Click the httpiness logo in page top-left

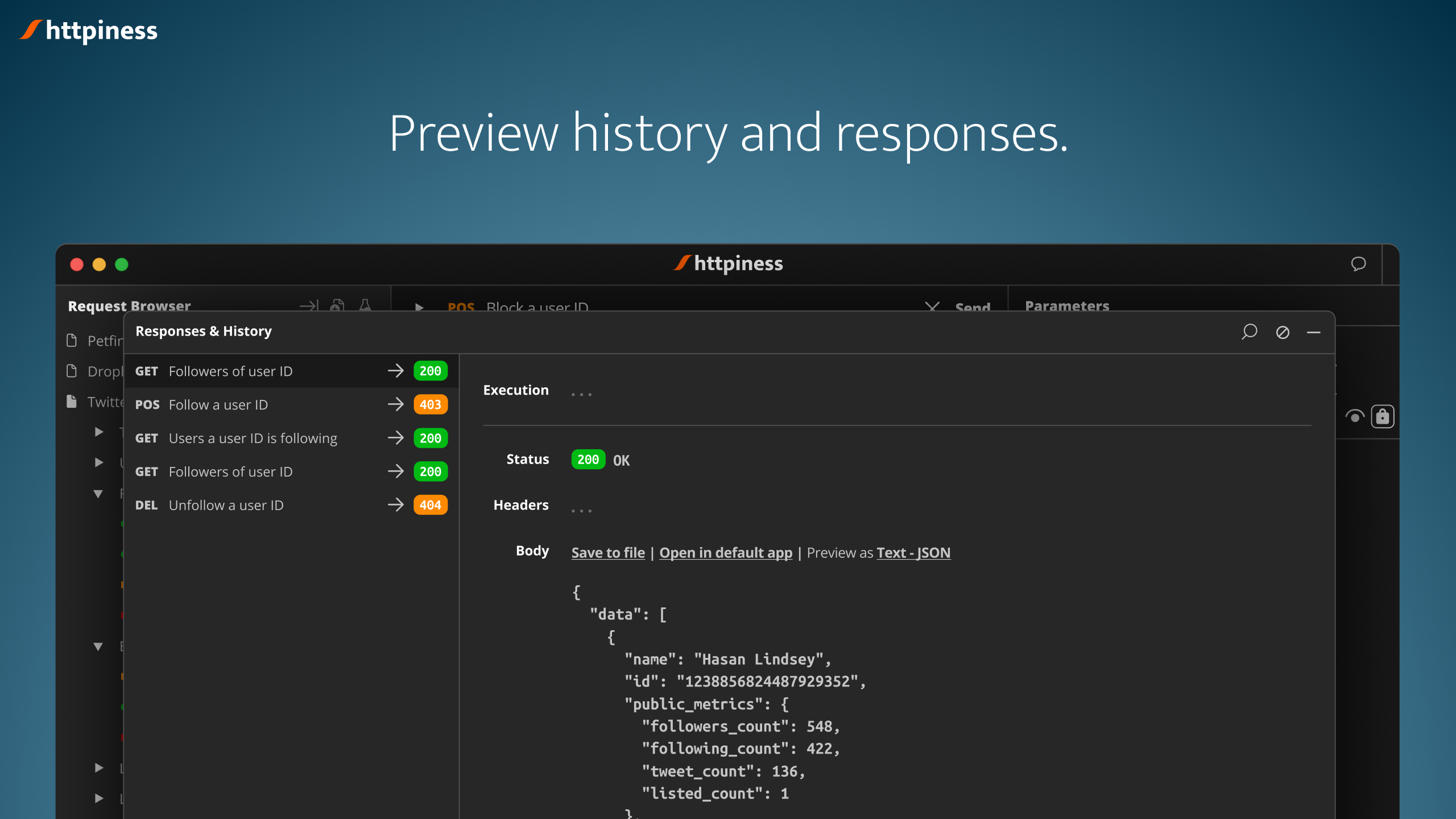tap(89, 30)
